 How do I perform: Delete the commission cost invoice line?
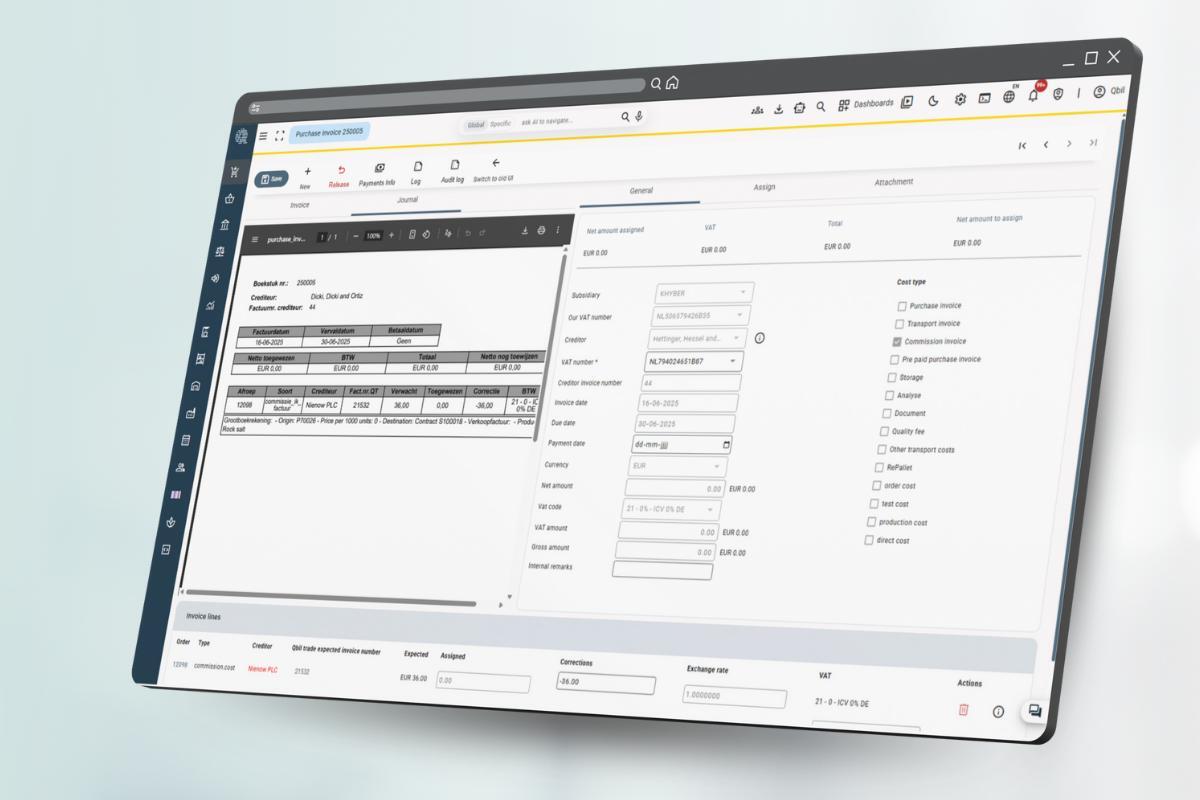pos(964,709)
